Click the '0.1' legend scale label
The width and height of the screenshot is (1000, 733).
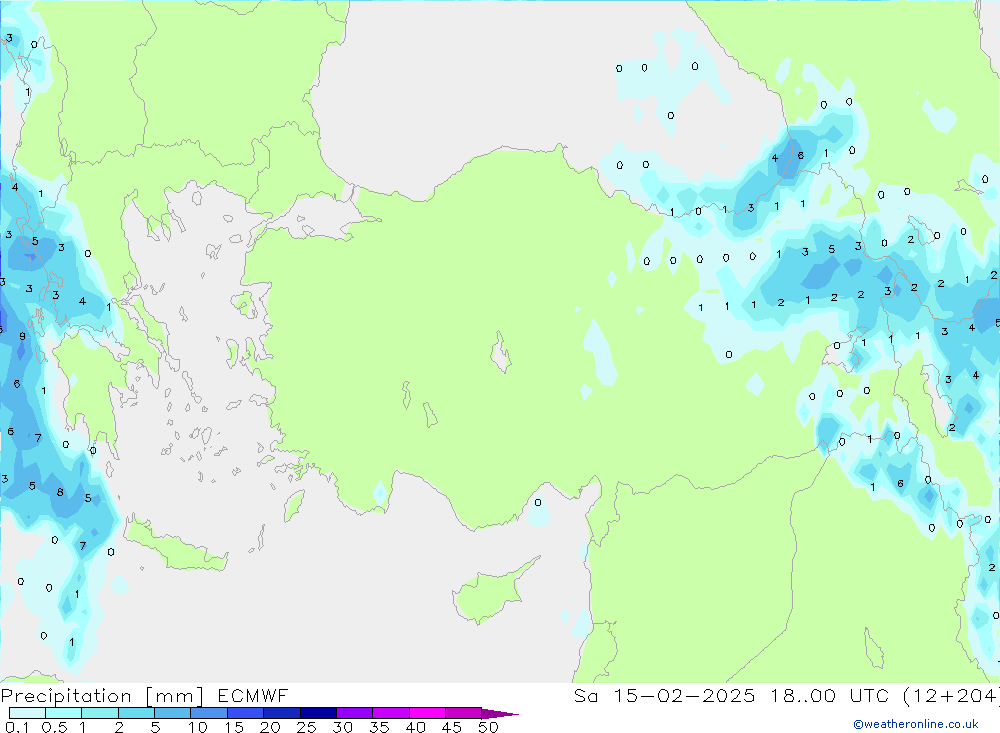tap(16, 727)
